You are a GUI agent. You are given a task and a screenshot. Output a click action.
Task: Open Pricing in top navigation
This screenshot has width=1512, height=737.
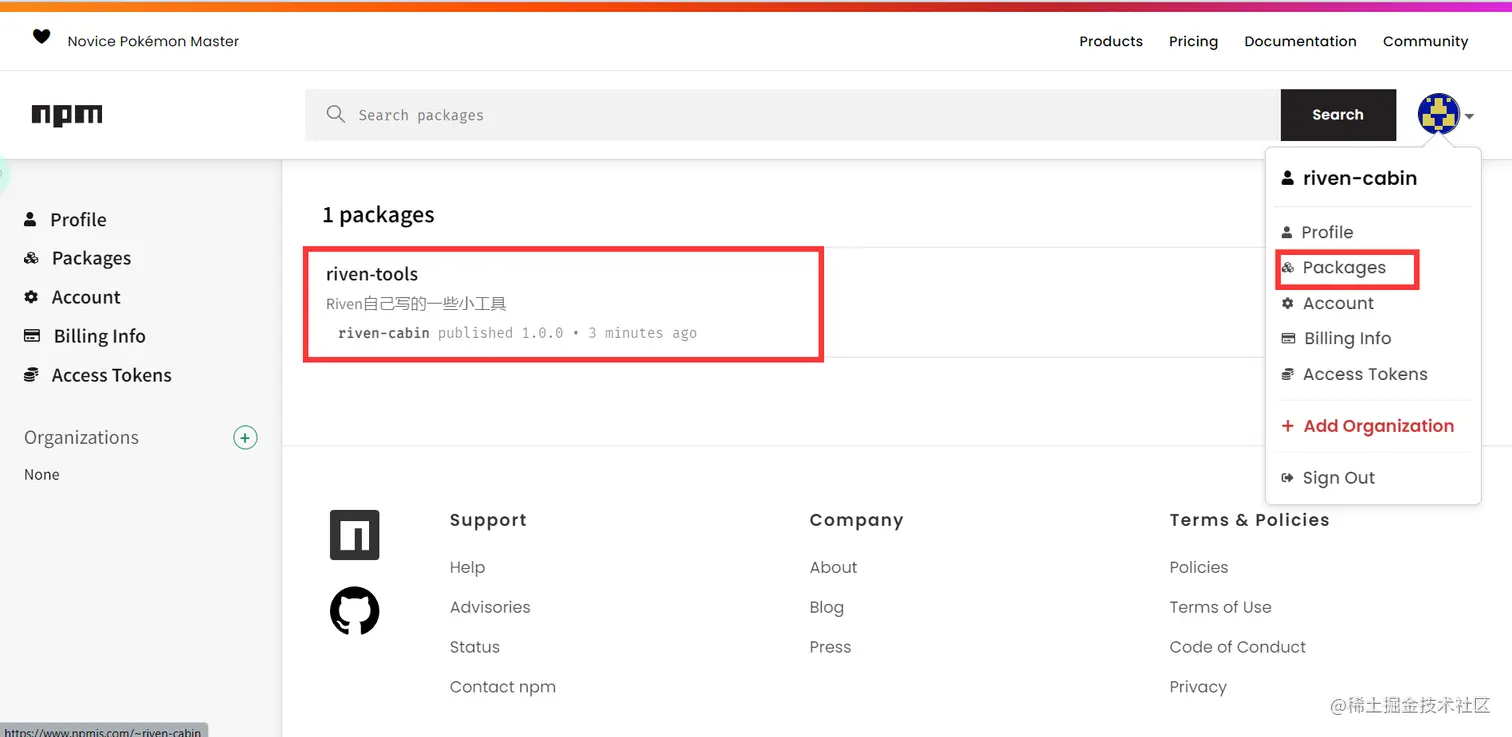coord(1193,41)
